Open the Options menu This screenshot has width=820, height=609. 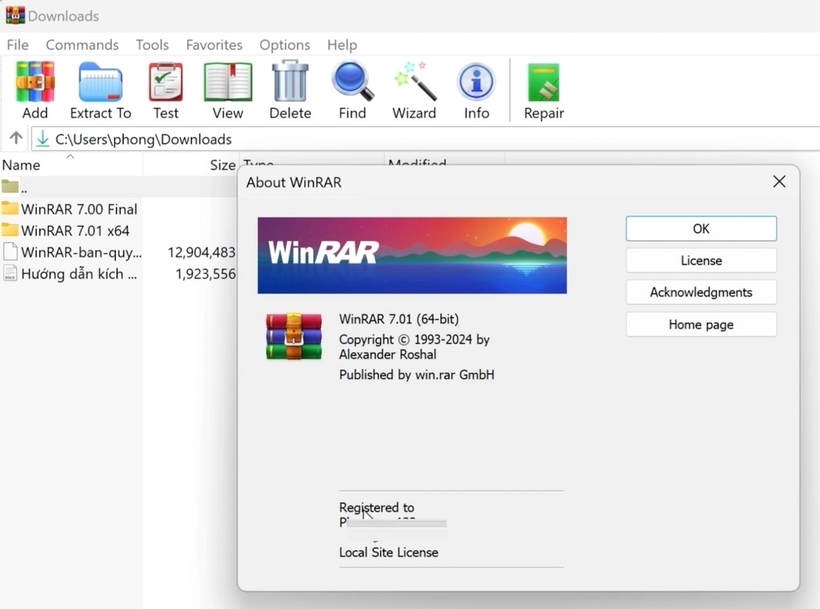(x=284, y=45)
